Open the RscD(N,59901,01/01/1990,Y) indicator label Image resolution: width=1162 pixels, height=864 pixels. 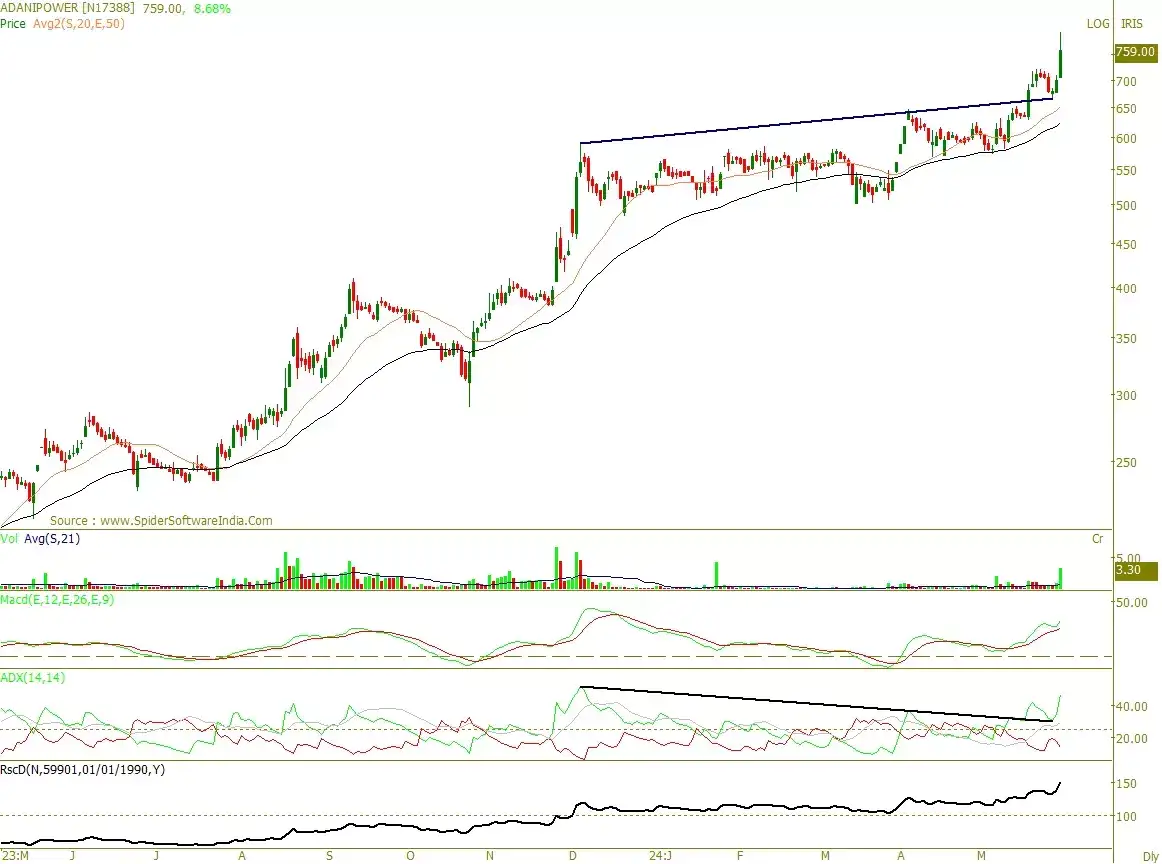[82, 770]
